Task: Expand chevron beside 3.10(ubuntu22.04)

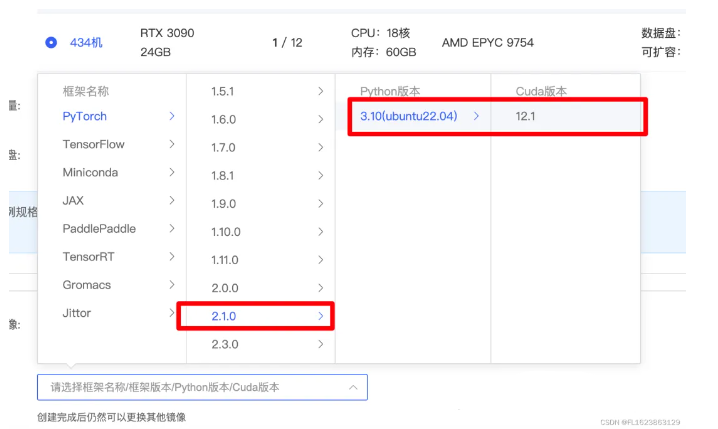Action: 476,116
